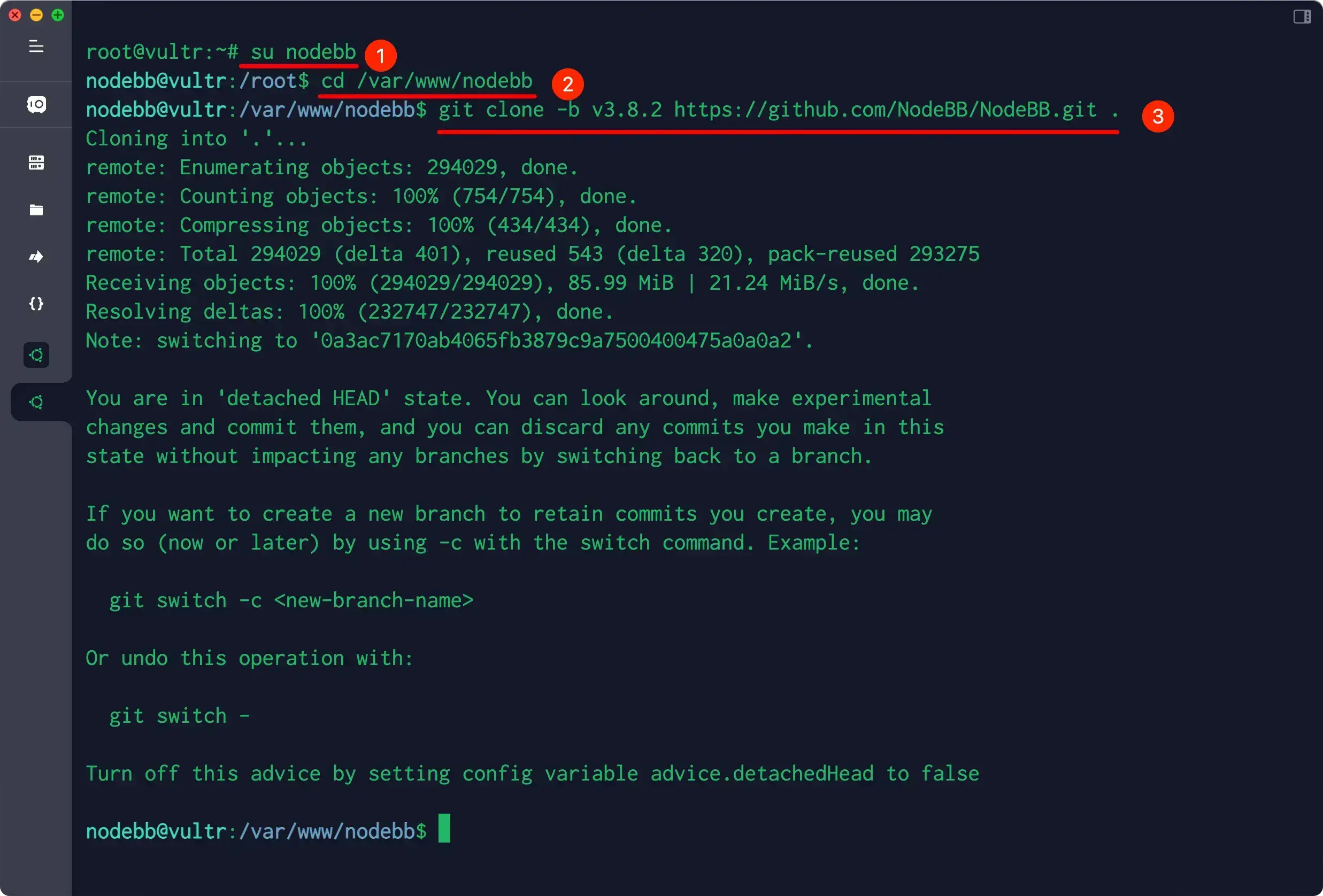Click the curly braces code icon
Viewport: 1323px width, 896px height.
click(x=36, y=303)
